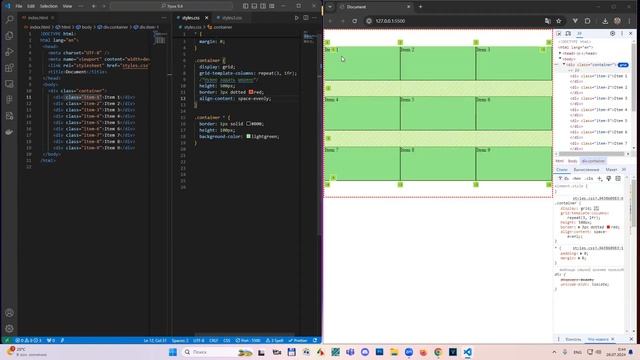Viewport: 640px width, 360px height.
Task: Open the Manage gear in VS Code
Action: (9, 329)
